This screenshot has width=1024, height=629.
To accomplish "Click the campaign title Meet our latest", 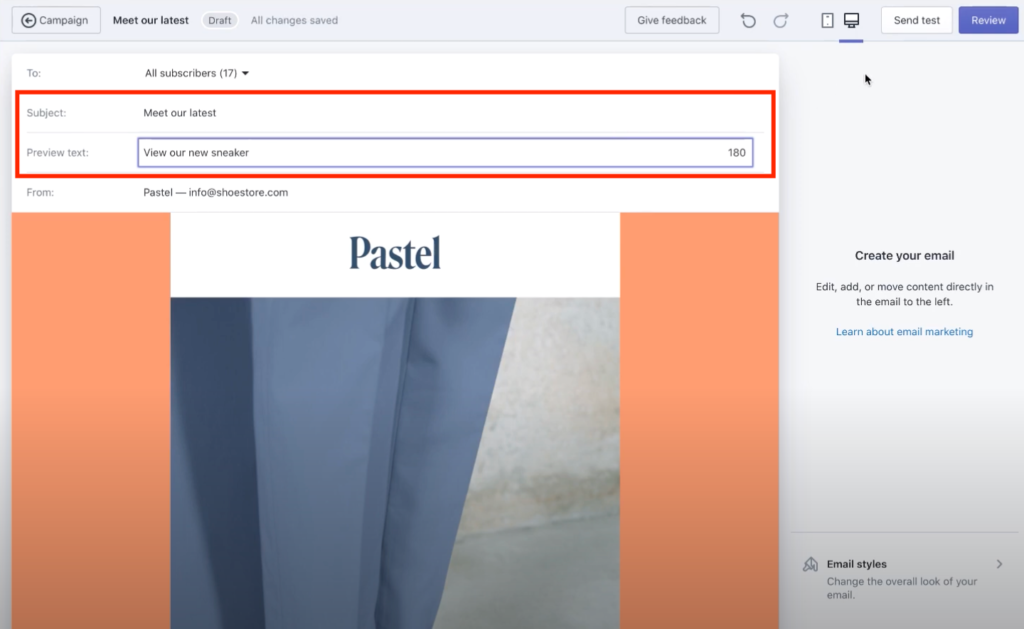I will [151, 20].
